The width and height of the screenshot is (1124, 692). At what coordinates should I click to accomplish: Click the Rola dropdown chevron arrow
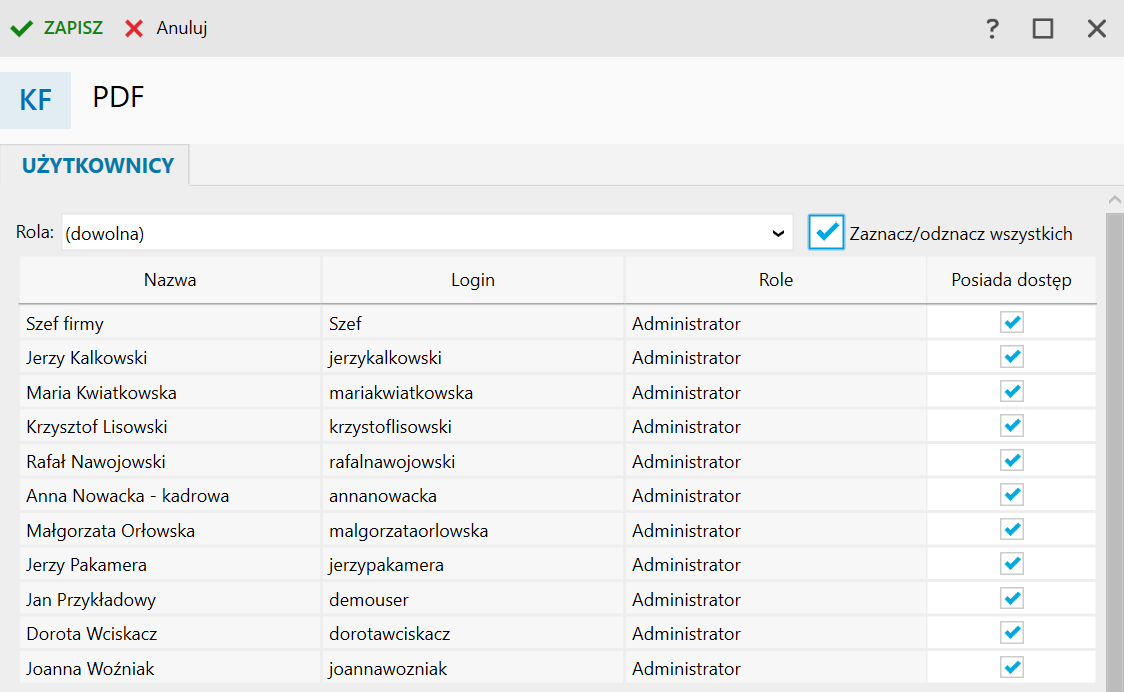tap(779, 233)
